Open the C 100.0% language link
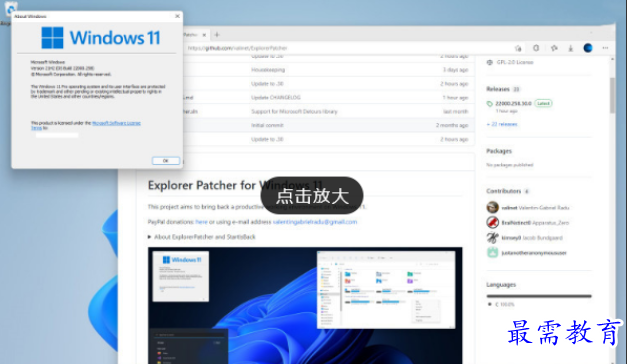This screenshot has height=364, width=629. [x=504, y=305]
